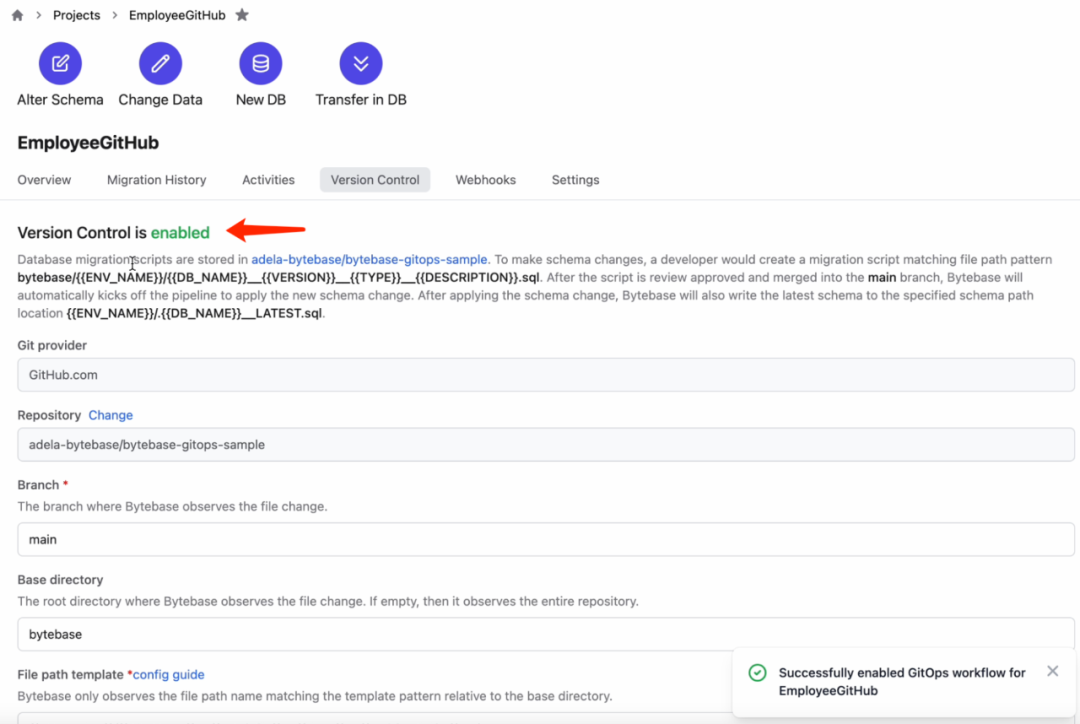The width and height of the screenshot is (1080, 724).
Task: Click the Change Data pencil icon
Action: click(160, 64)
